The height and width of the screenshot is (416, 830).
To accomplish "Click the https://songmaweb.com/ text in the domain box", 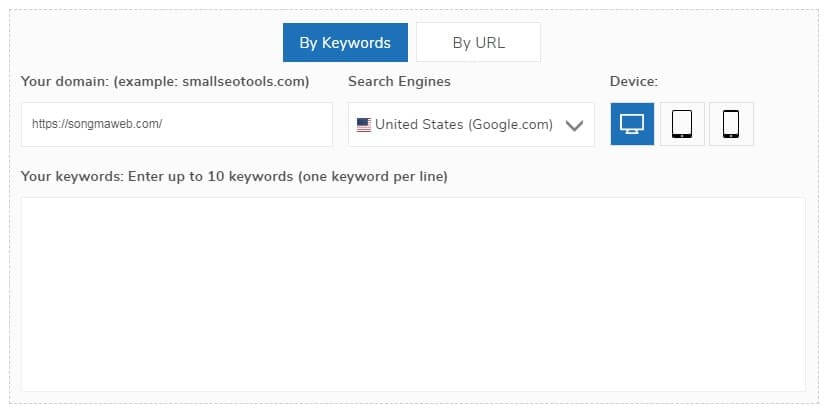I will click(97, 124).
